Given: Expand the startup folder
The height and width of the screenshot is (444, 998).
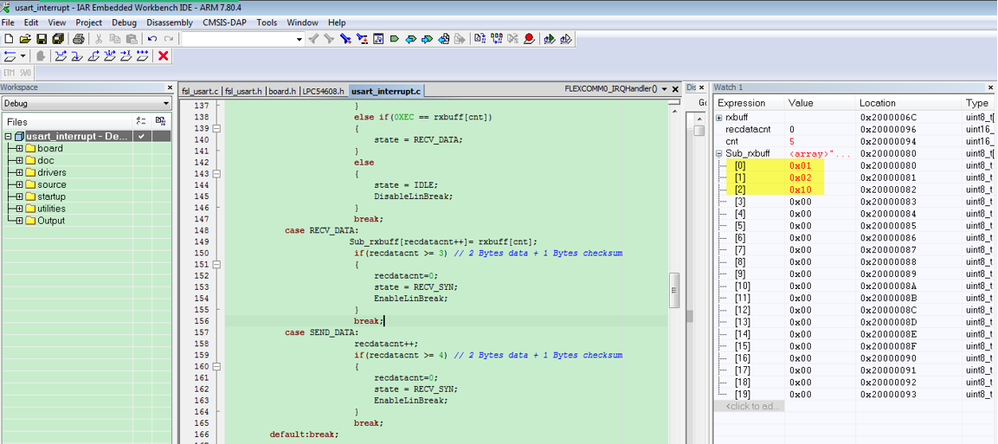Looking at the screenshot, I should 20,197.
